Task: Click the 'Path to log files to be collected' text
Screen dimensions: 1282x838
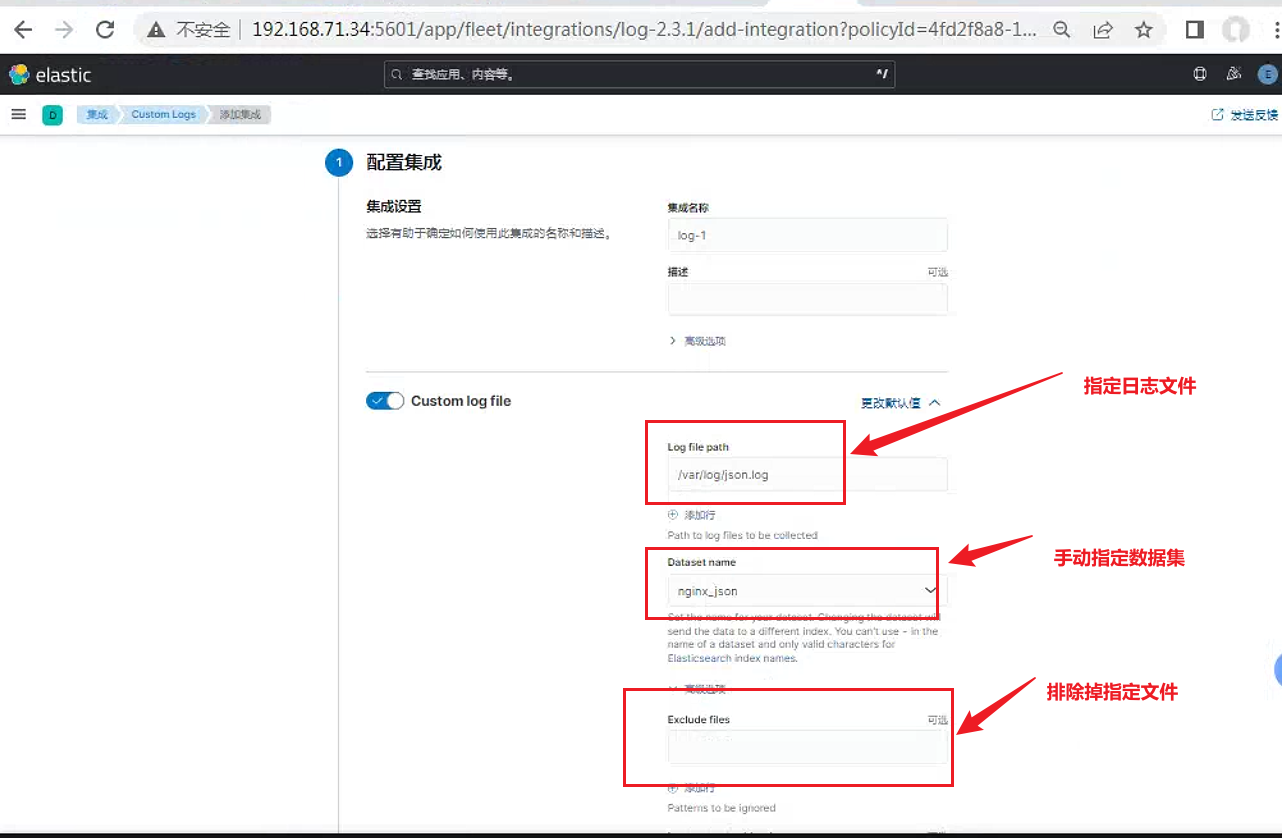Action: coord(742,535)
